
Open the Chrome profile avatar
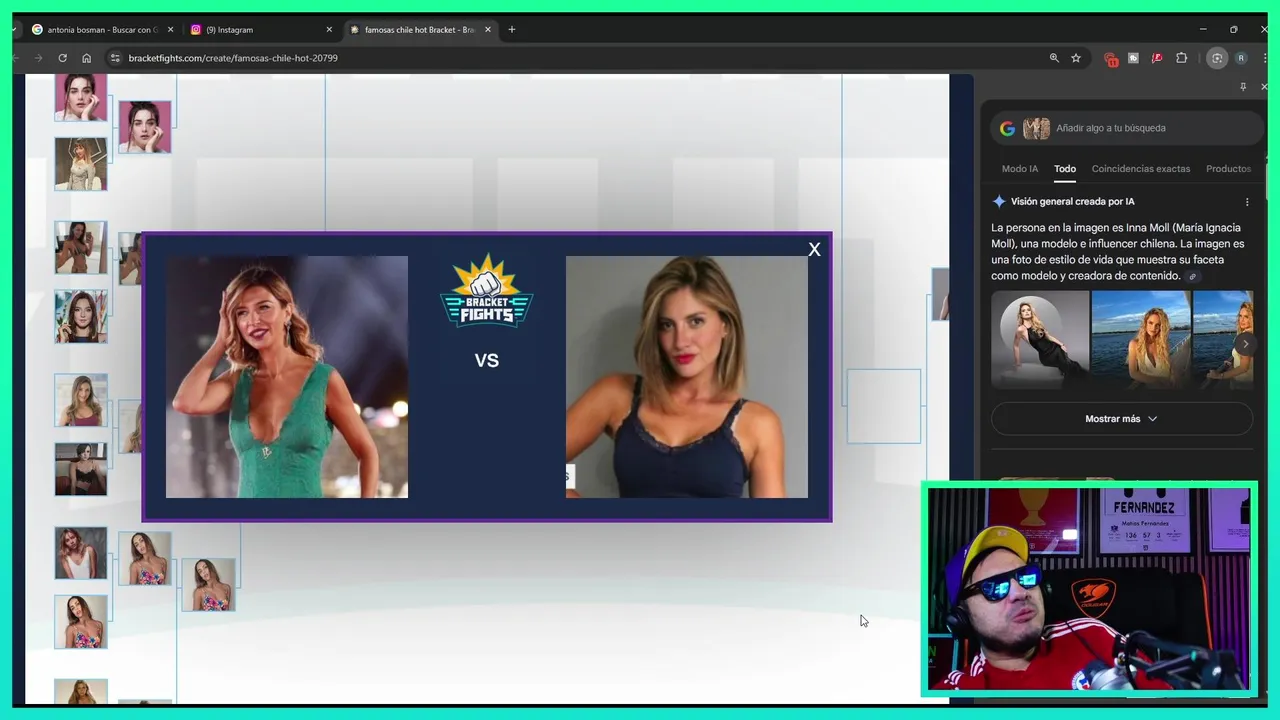tap(1241, 58)
